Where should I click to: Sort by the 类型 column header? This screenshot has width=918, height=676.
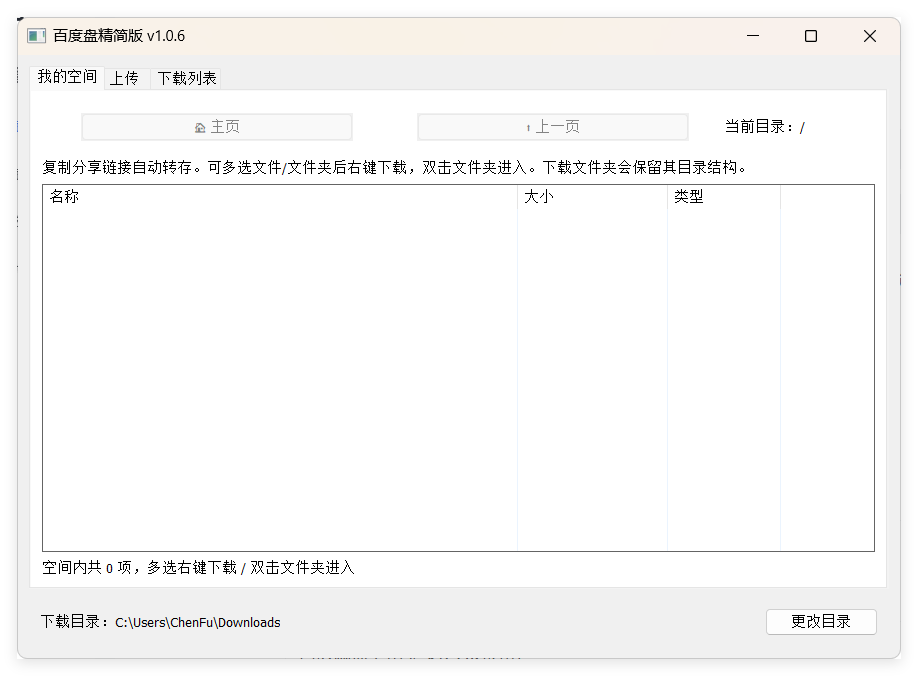[724, 197]
